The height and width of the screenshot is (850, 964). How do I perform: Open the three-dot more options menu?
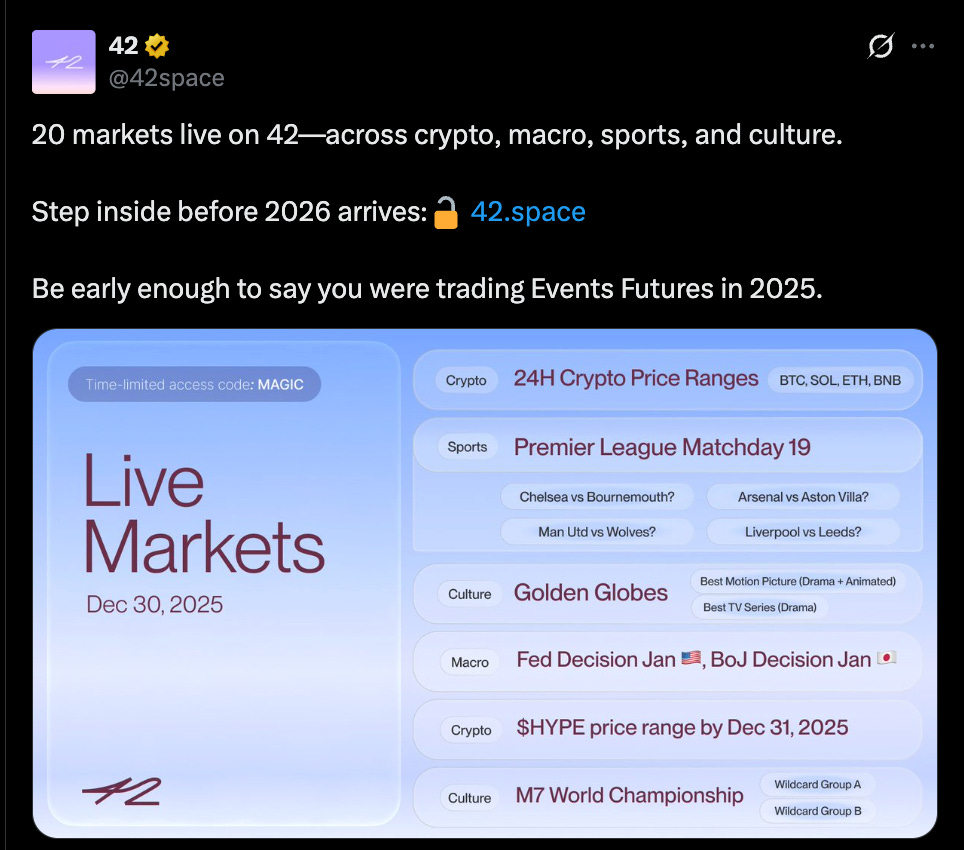(923, 46)
